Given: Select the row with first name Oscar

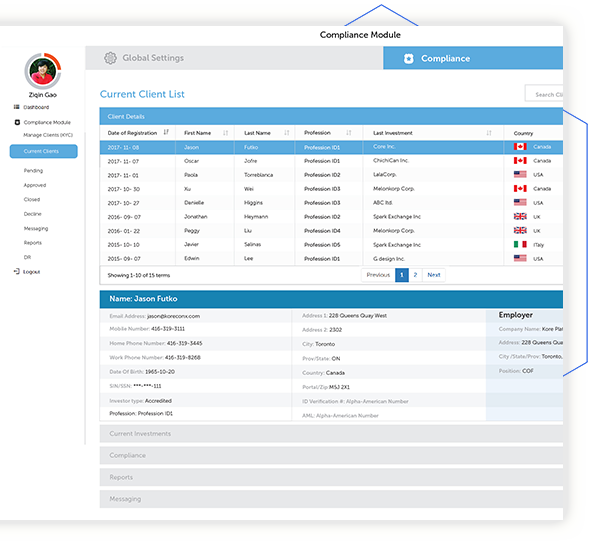Looking at the screenshot, I should coord(331,161).
